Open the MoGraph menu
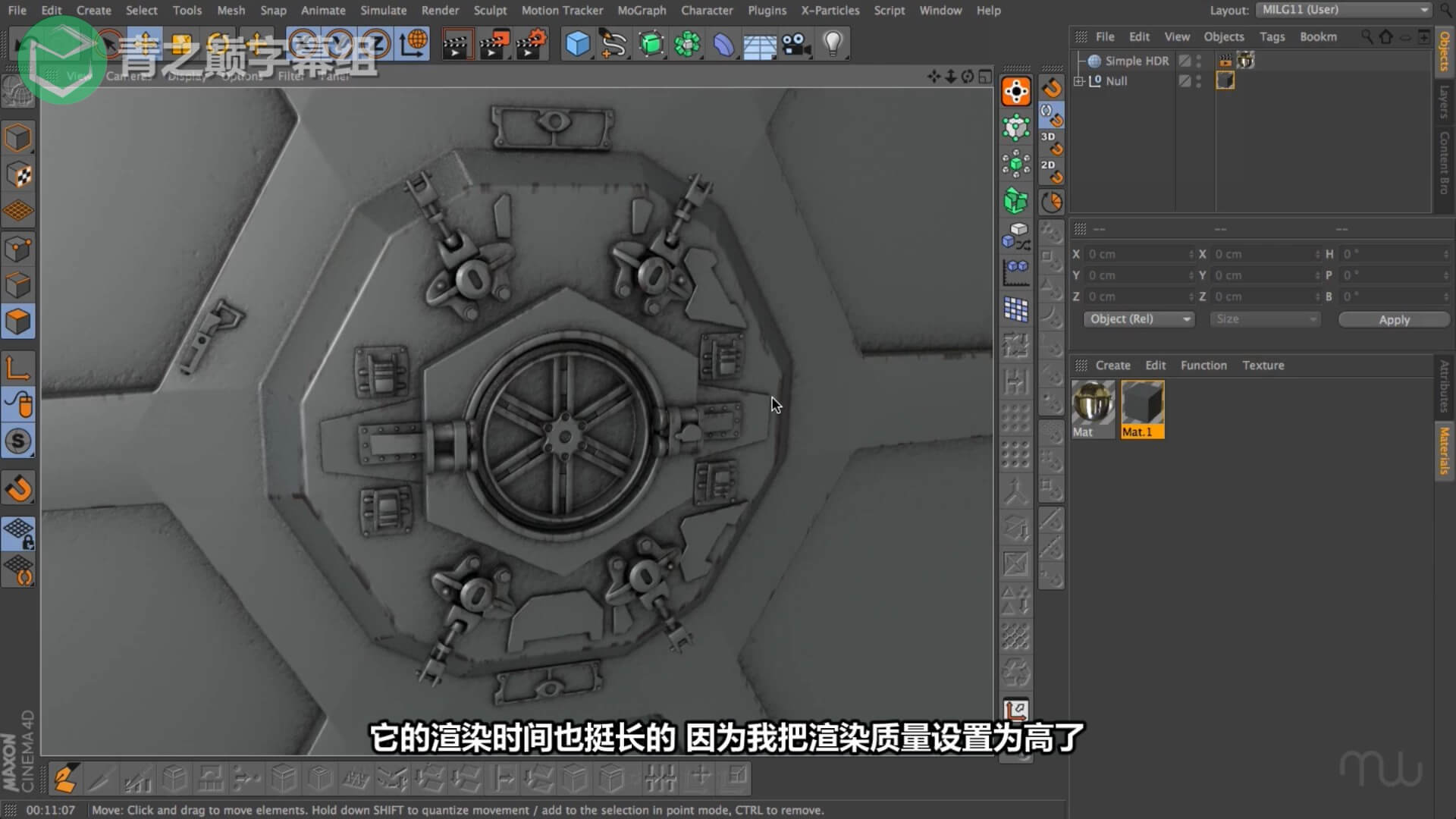 click(642, 11)
